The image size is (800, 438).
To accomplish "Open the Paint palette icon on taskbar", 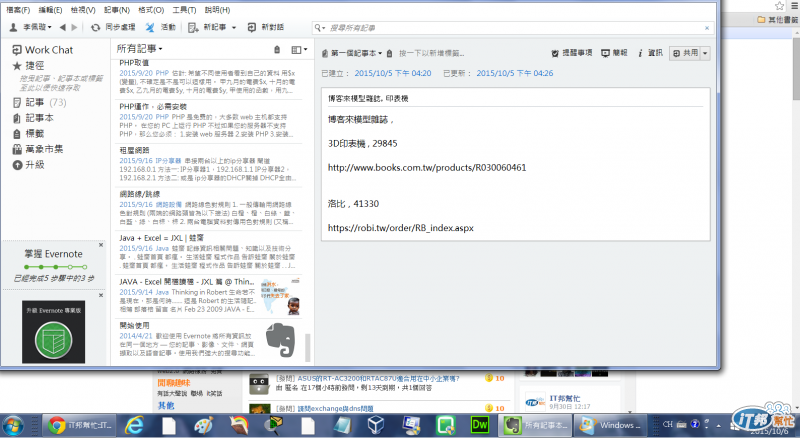I will [x=204, y=425].
